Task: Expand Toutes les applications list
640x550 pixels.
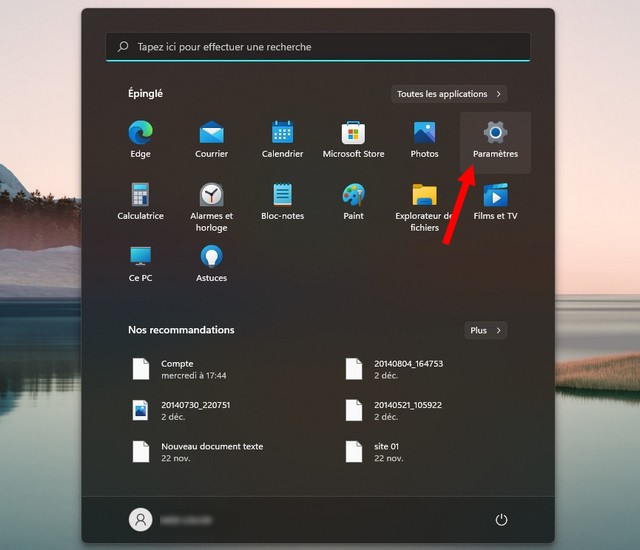Action: [x=448, y=94]
